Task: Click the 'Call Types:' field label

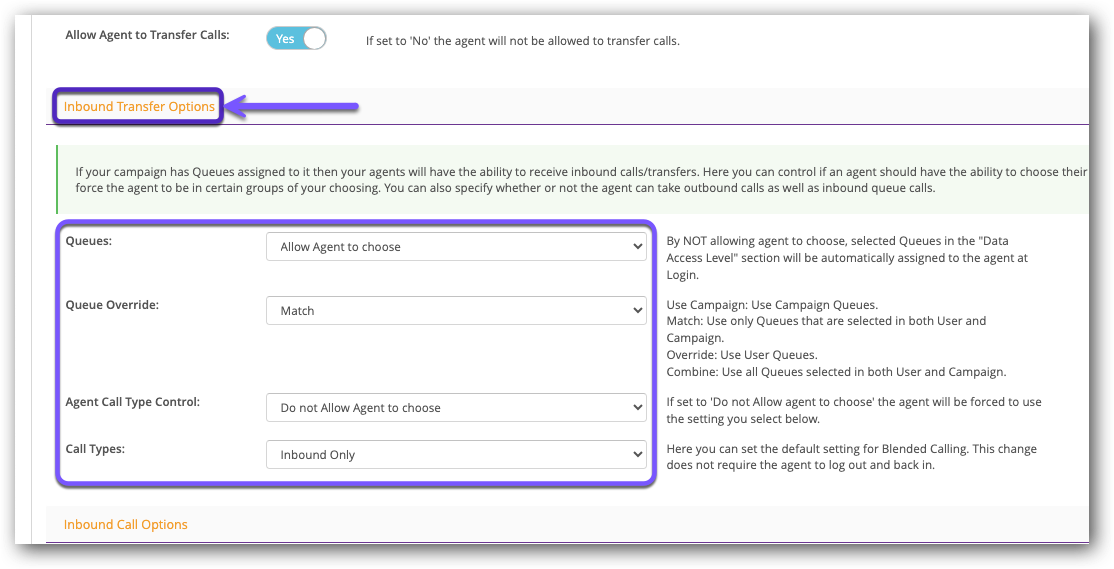Action: tap(95, 449)
